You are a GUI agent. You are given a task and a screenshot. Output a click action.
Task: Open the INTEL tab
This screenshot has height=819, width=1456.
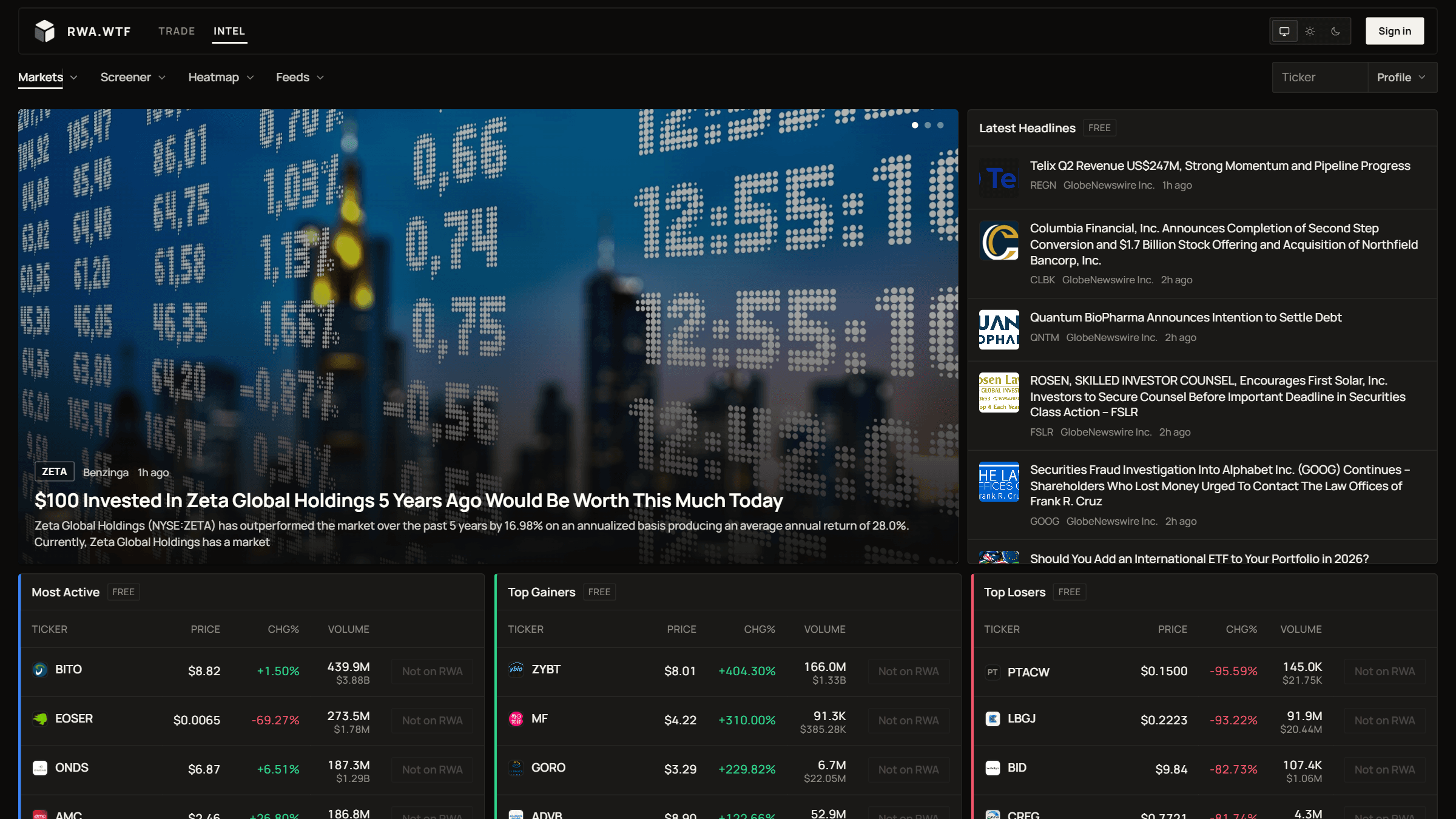[x=229, y=31]
